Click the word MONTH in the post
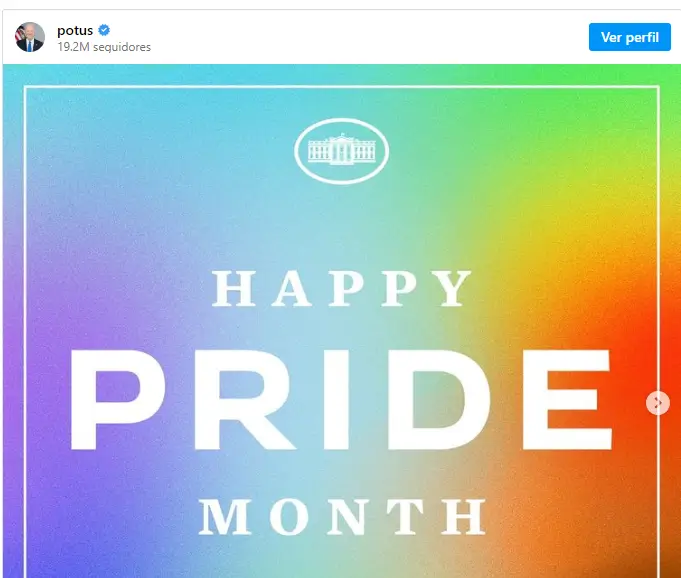 coord(342,515)
